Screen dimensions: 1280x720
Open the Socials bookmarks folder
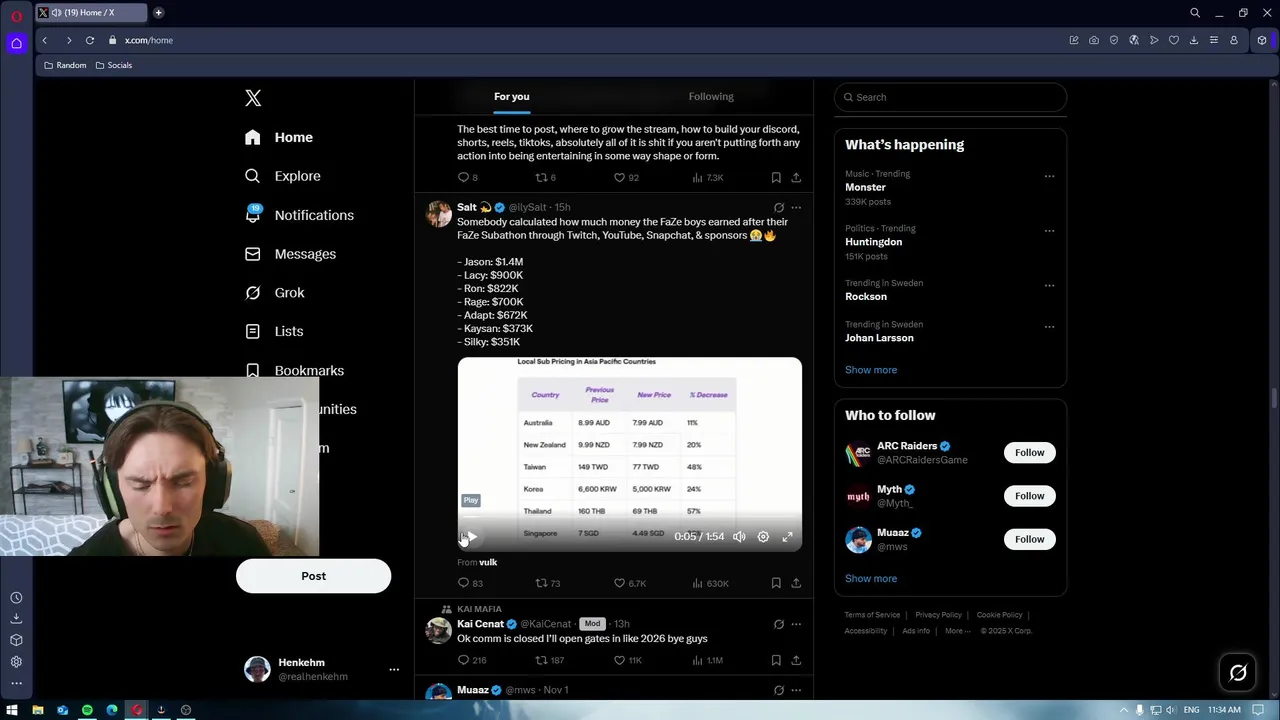pyautogui.click(x=113, y=65)
